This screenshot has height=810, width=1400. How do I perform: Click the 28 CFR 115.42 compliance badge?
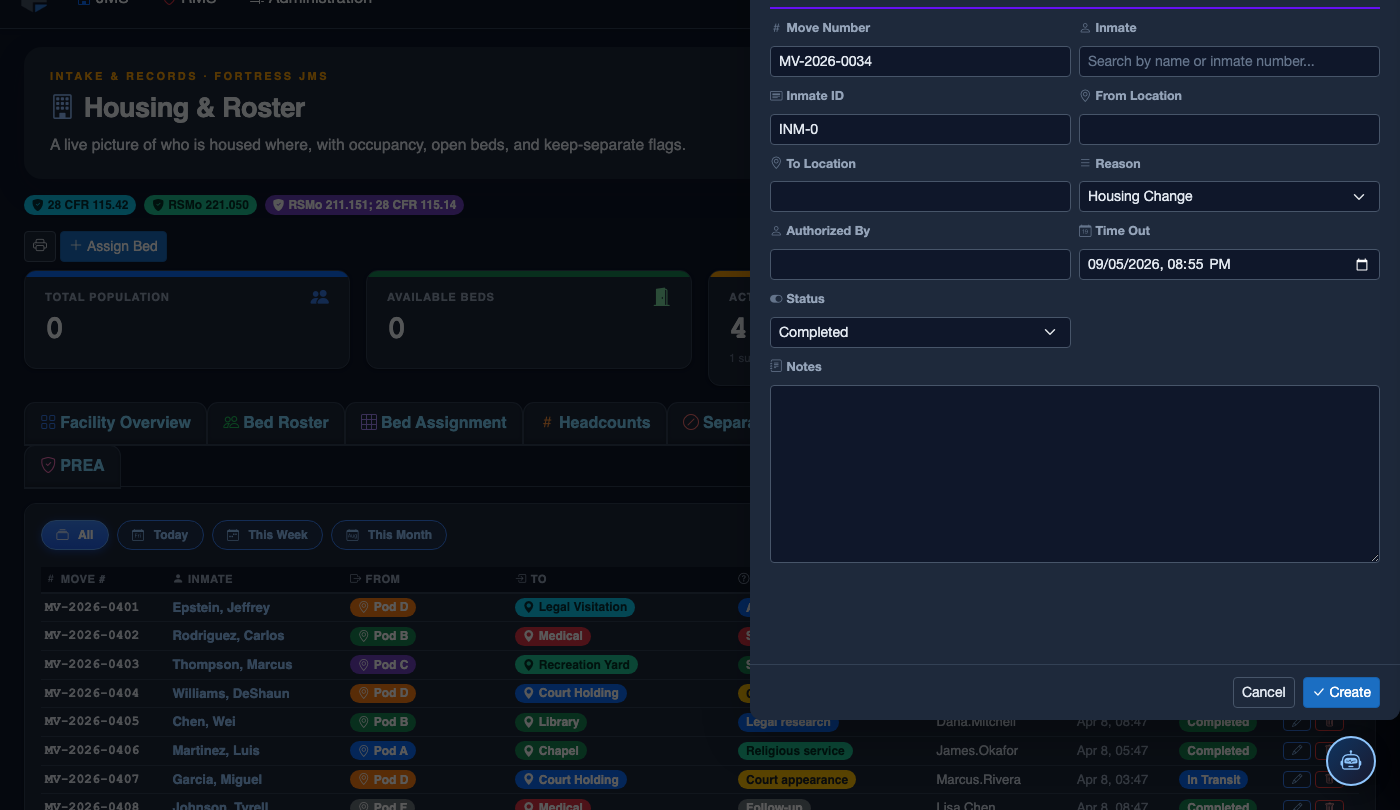pos(81,205)
